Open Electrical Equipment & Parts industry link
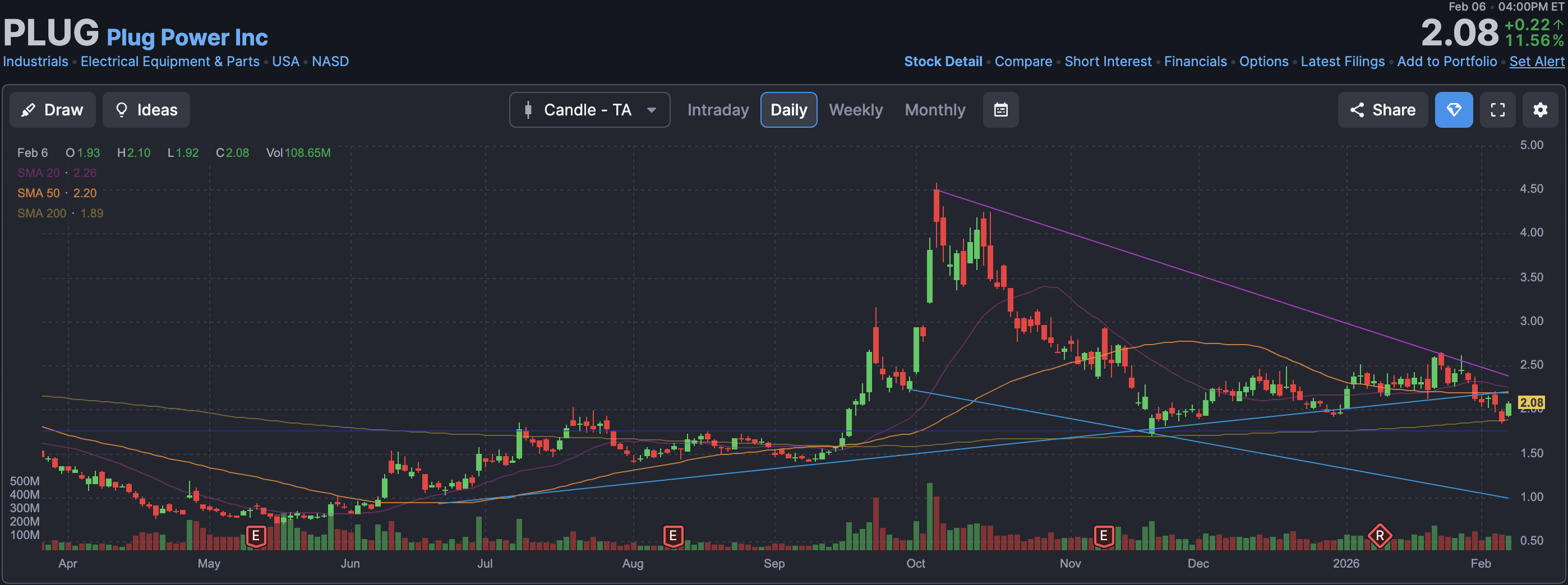This screenshot has width=1568, height=585. click(170, 62)
